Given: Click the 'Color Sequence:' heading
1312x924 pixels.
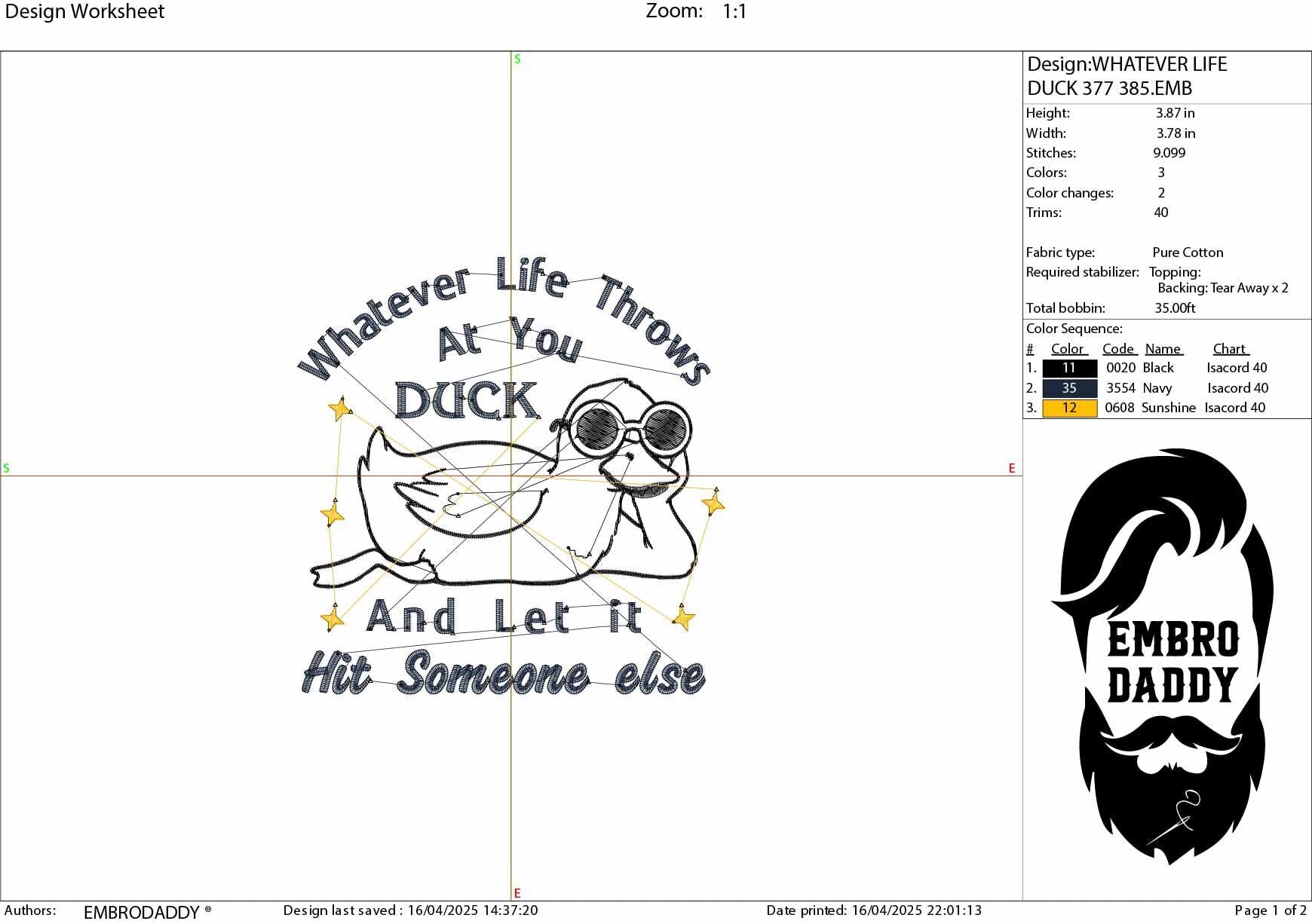Looking at the screenshot, I should (x=1074, y=329).
